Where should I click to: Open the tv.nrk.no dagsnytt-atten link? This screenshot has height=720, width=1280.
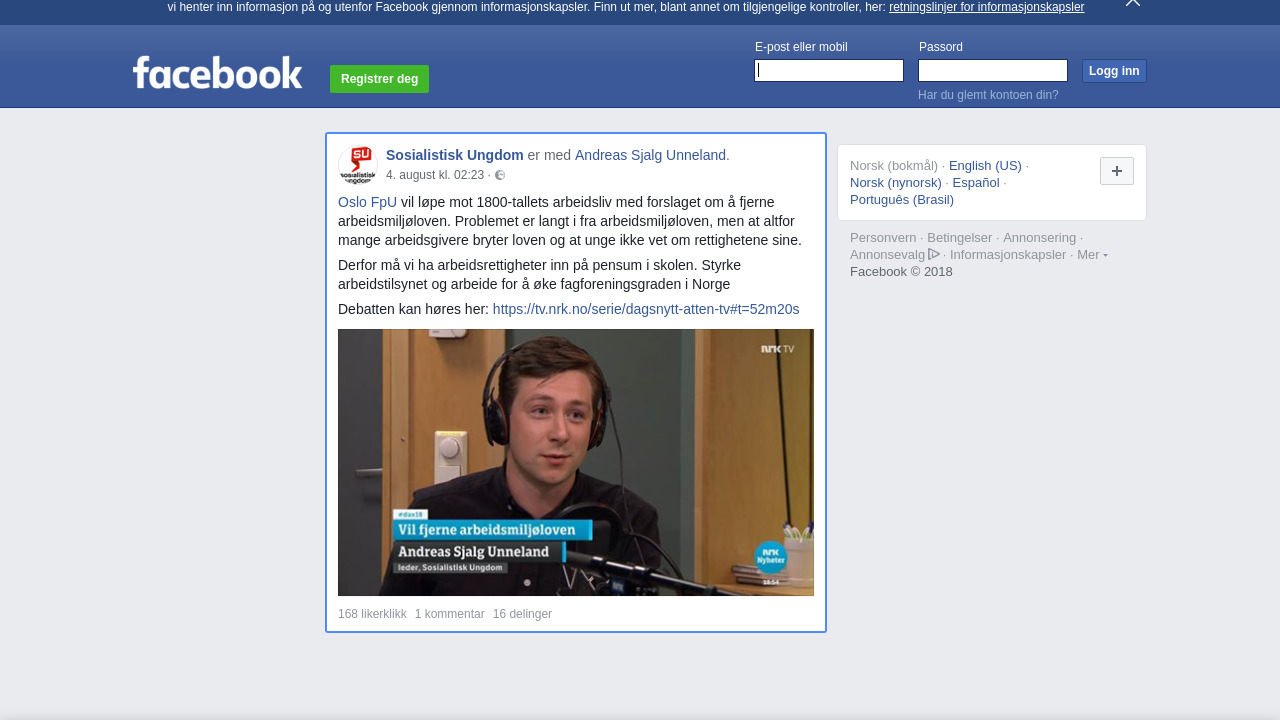(x=646, y=309)
